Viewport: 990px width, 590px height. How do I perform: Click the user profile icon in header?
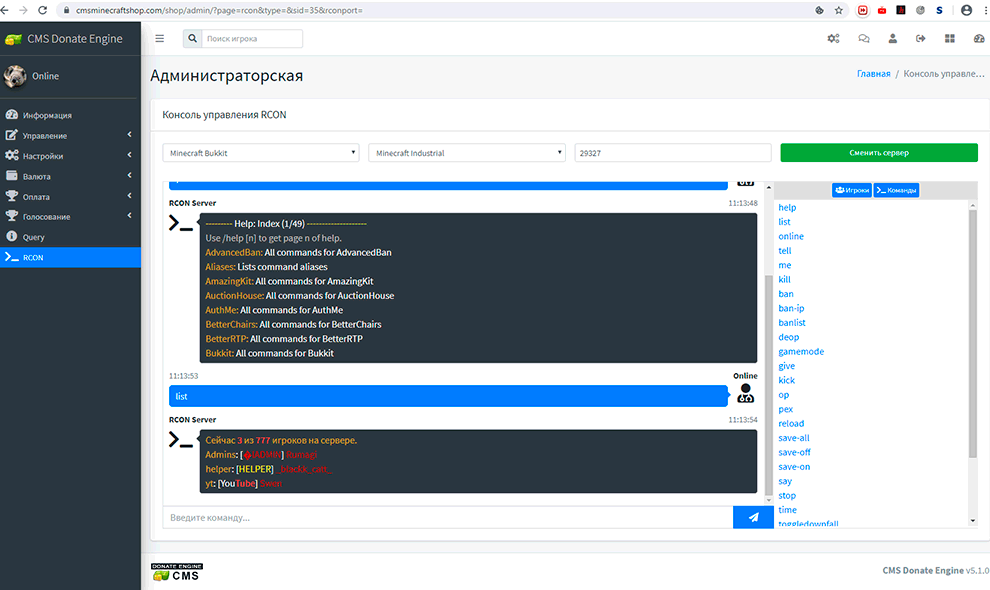(x=892, y=39)
